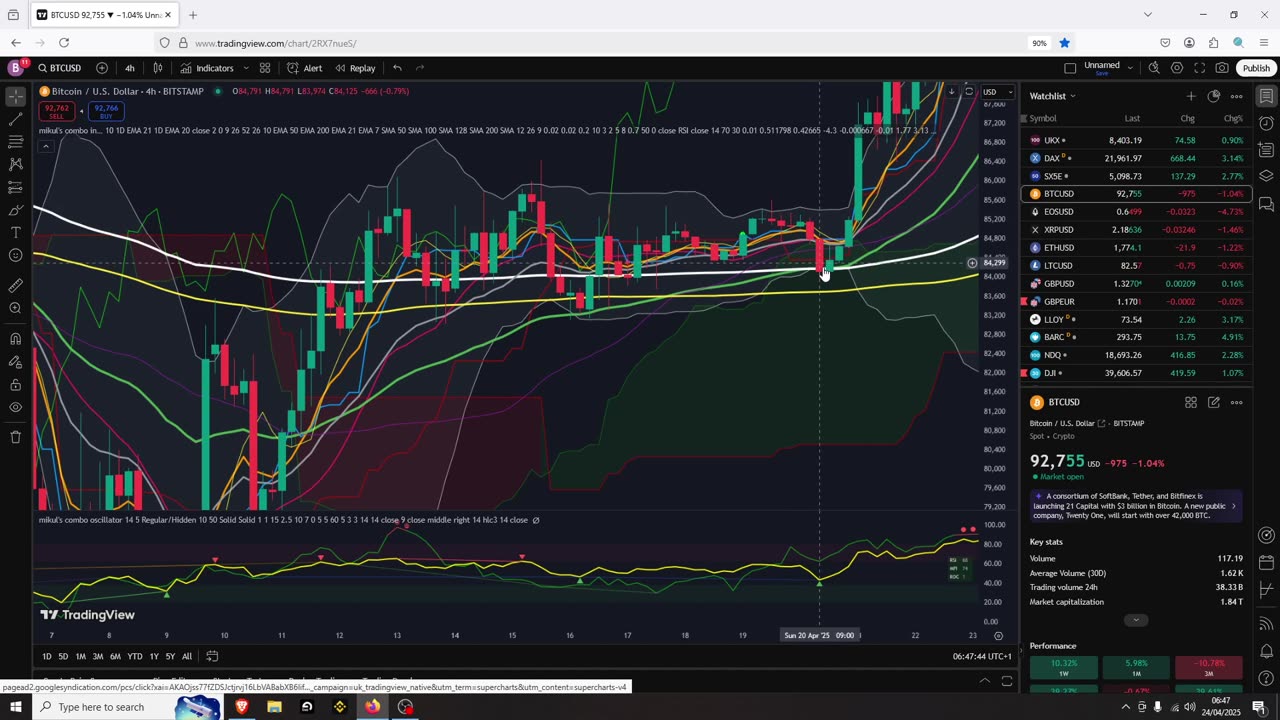Open the layout setup square icon
Viewport: 1280px width, 720px height.
click(1070, 68)
